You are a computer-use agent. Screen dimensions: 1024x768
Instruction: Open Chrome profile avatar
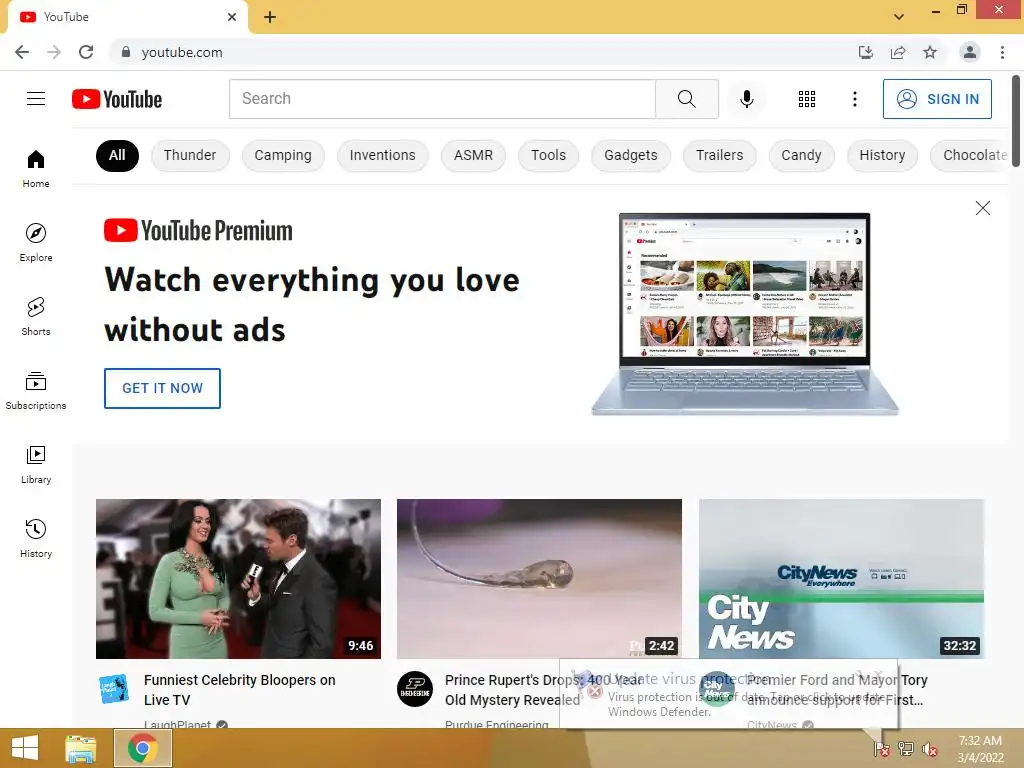(x=970, y=52)
